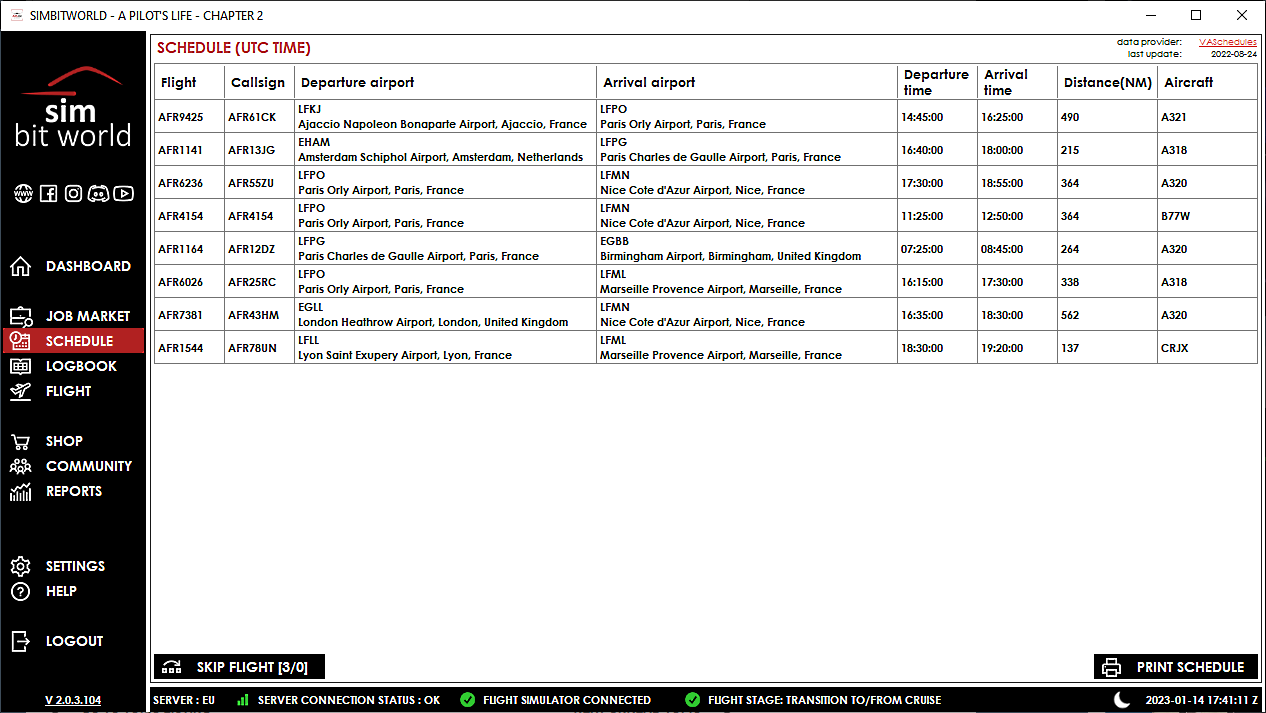Click the Settings gear icon

point(20,566)
